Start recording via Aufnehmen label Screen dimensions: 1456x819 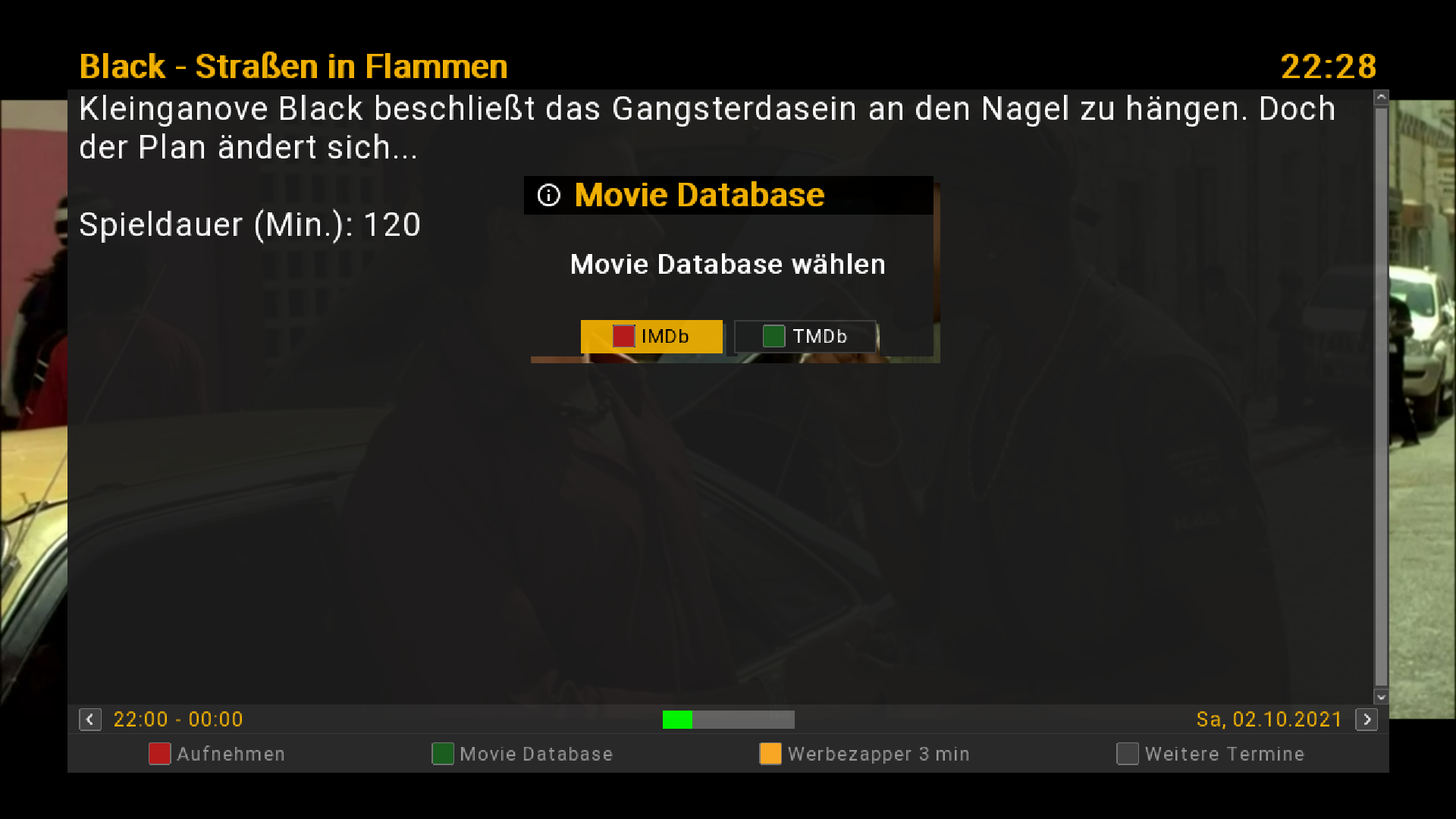(x=231, y=754)
